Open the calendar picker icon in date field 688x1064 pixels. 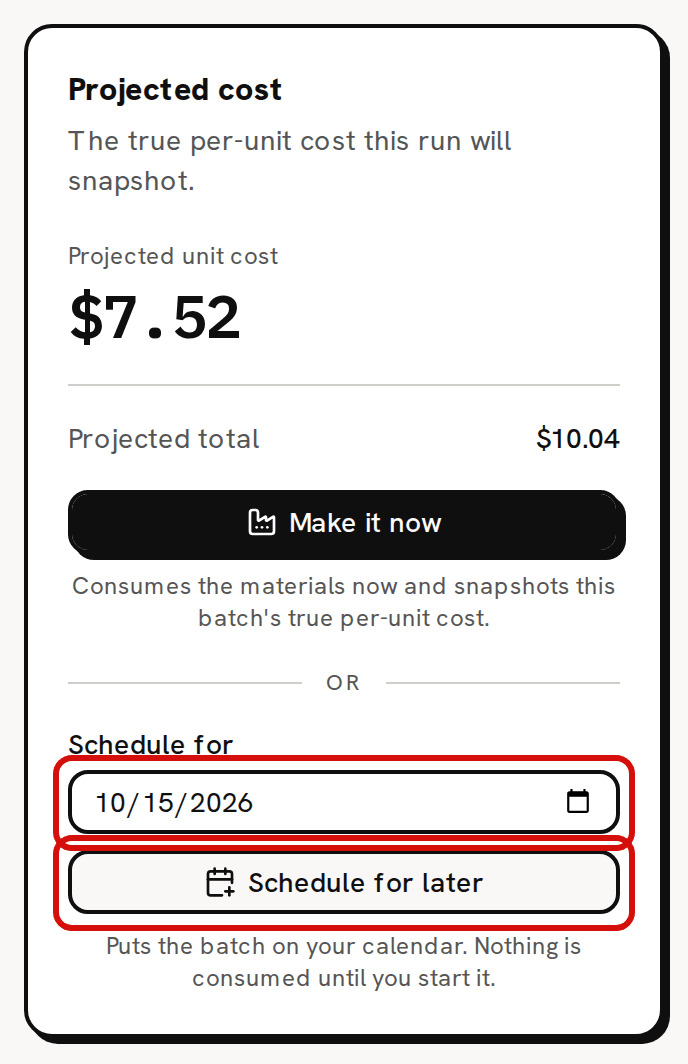(x=578, y=801)
